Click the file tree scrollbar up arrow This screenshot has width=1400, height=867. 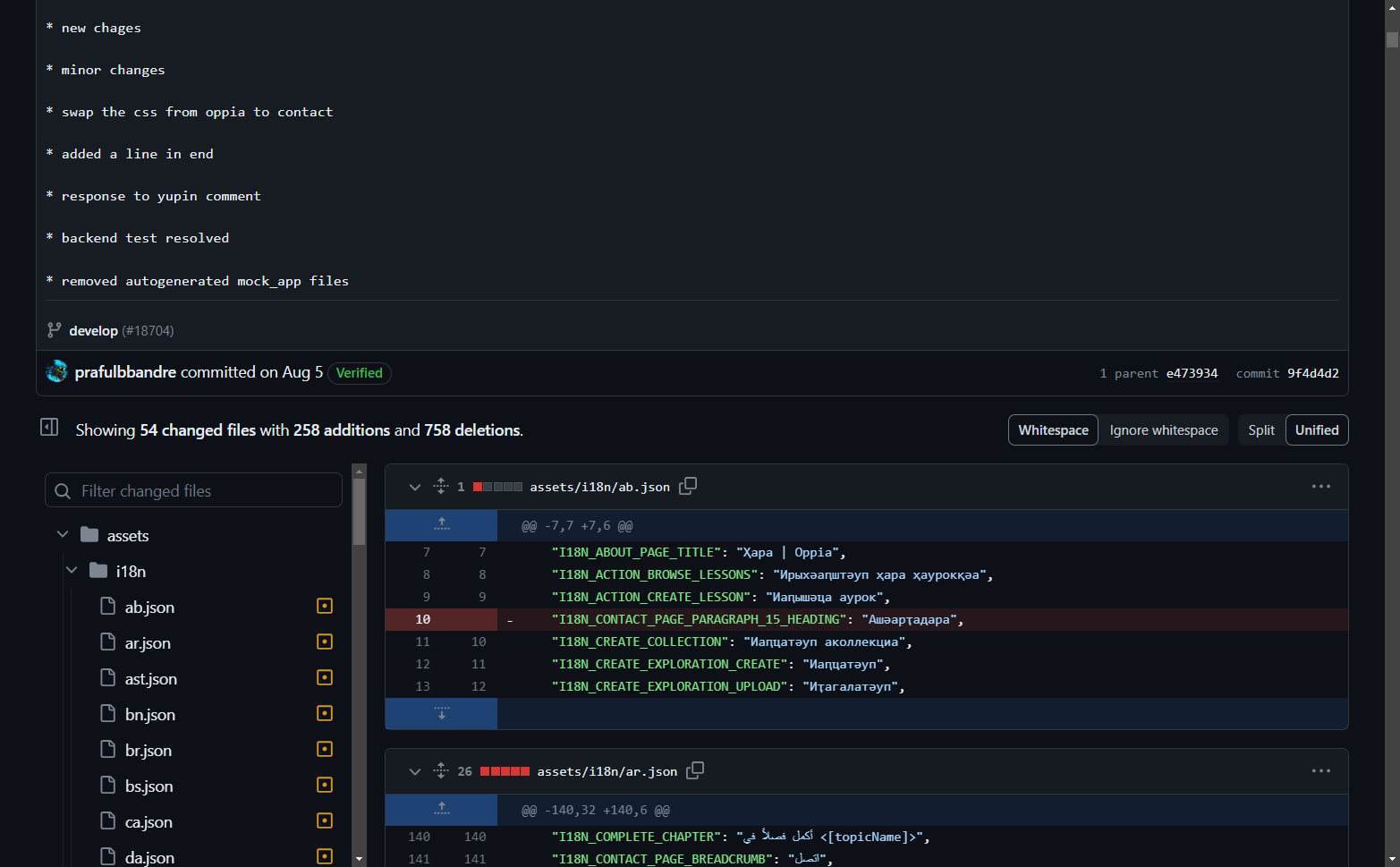pos(360,471)
